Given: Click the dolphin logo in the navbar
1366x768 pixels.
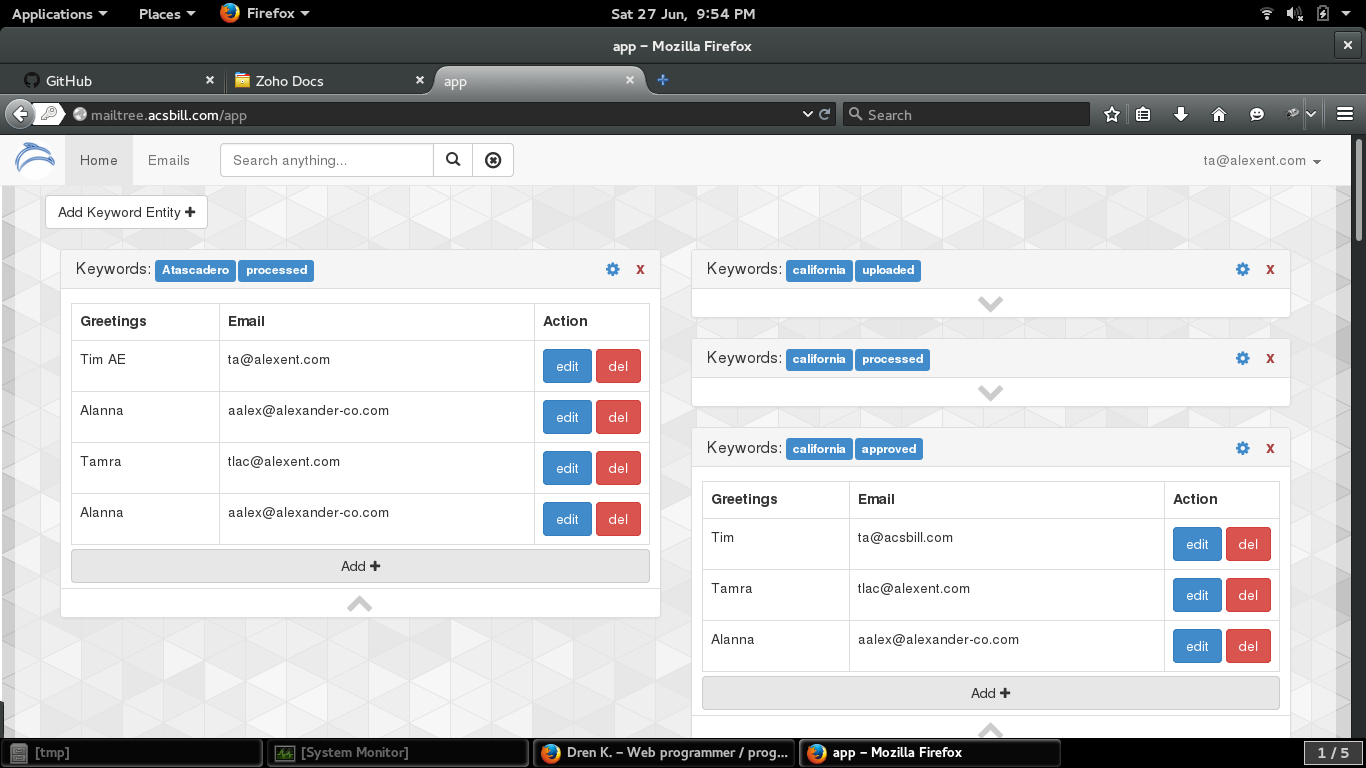Looking at the screenshot, I should (35, 160).
